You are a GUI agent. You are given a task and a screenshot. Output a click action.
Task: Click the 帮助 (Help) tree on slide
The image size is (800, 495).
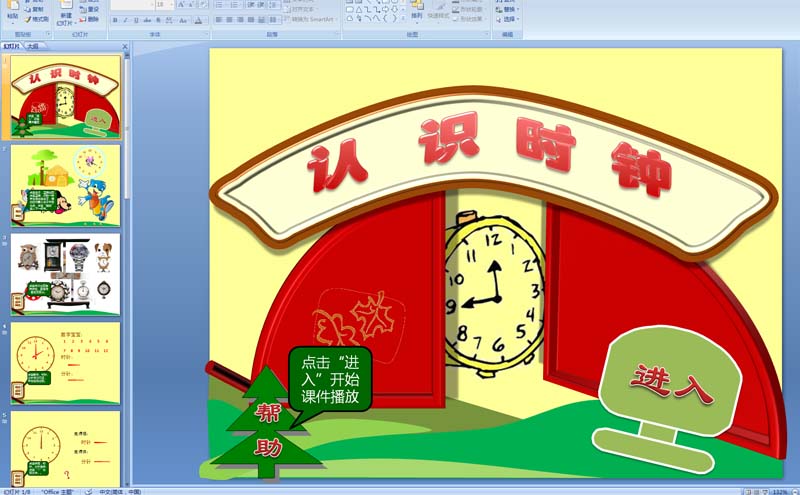point(267,428)
